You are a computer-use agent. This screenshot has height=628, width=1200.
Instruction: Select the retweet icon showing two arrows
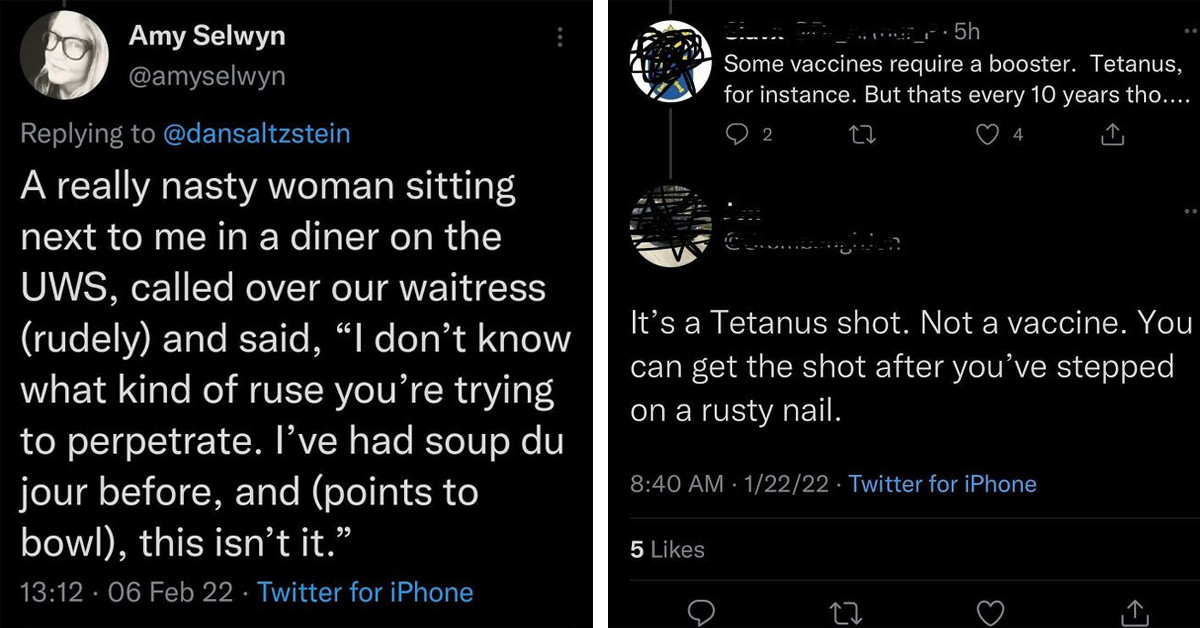(x=861, y=135)
